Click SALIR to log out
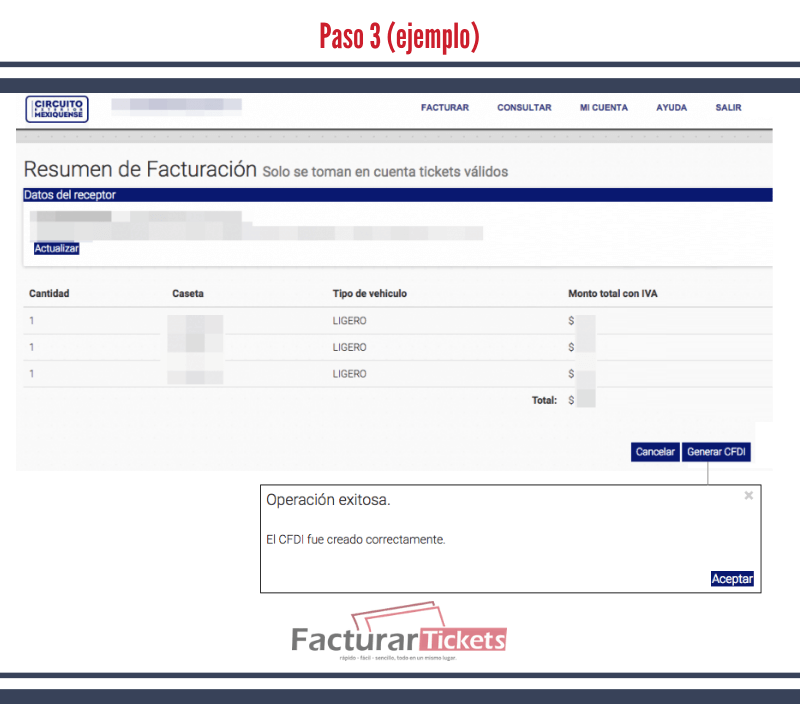 [x=728, y=107]
